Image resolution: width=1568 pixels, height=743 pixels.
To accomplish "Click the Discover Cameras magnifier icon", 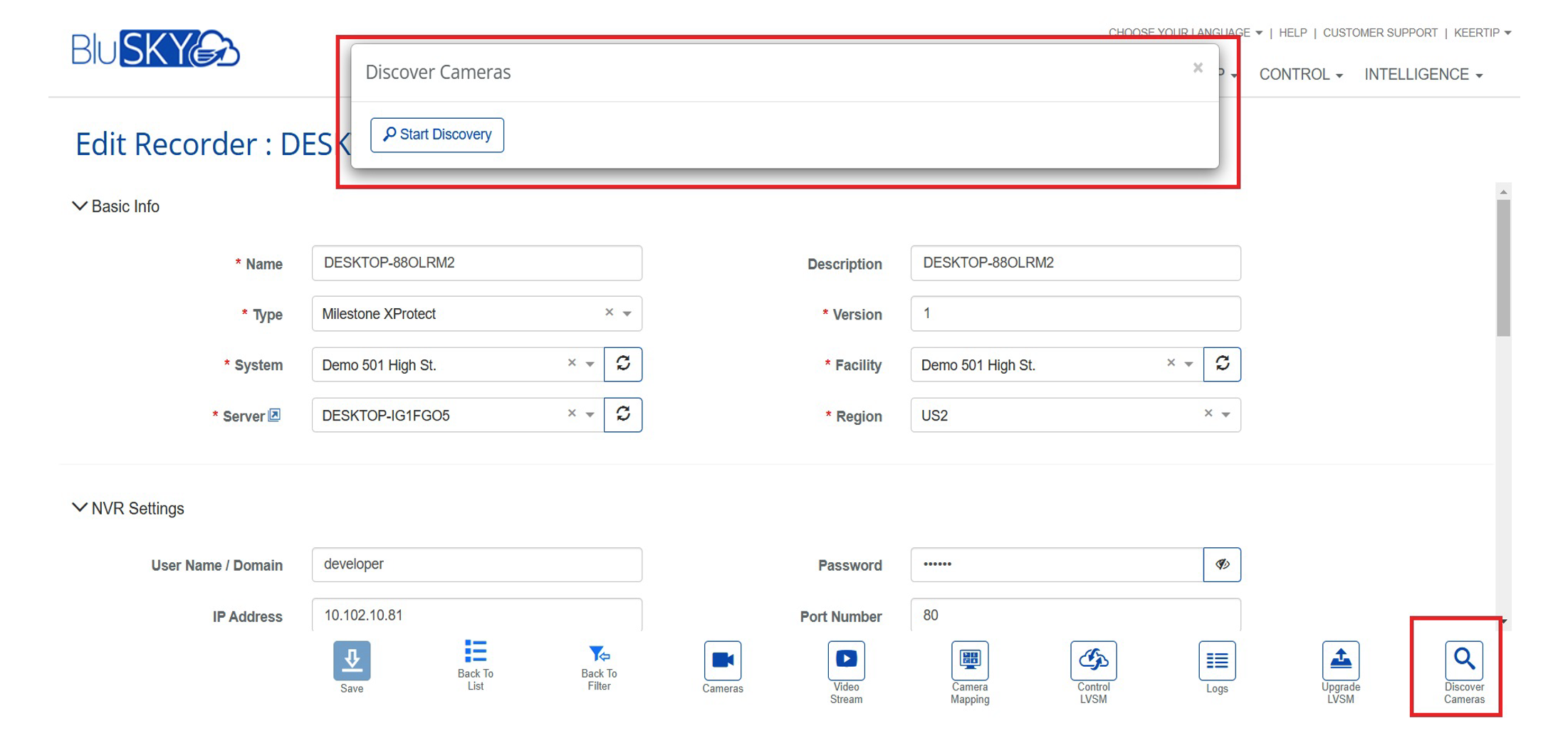I will click(x=1463, y=660).
